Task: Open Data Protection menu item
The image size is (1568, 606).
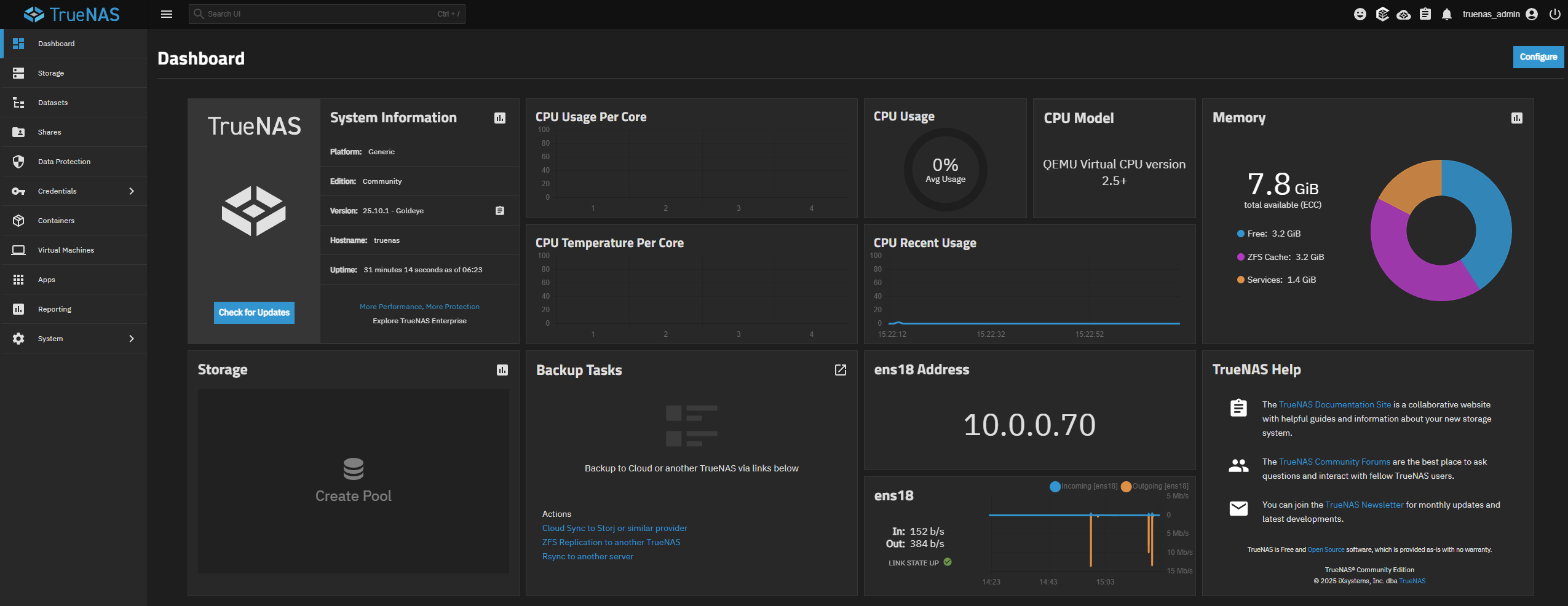Action: point(64,162)
